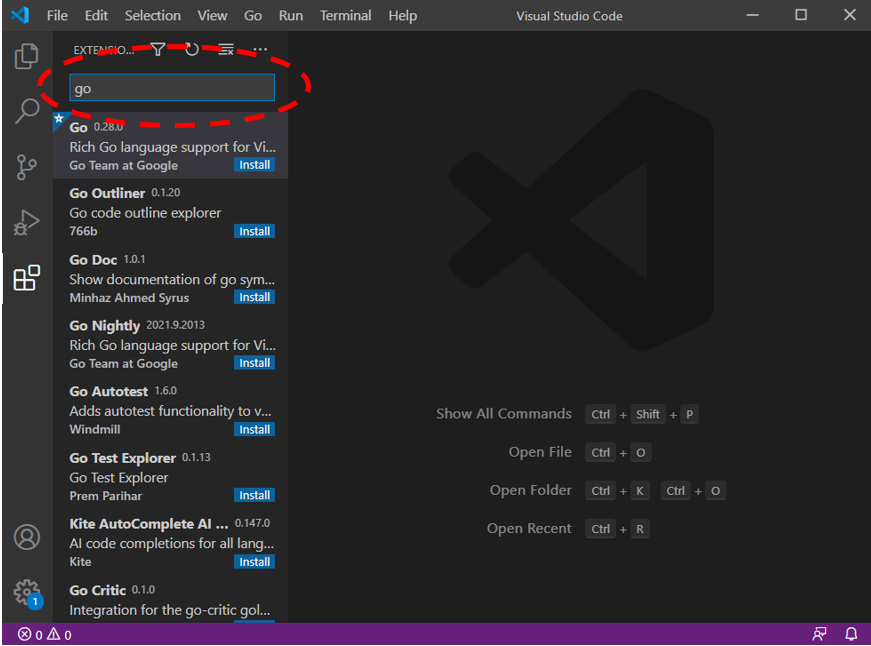Open the Explorer sidebar icon
Screen dimensions: 871x646
[26, 56]
